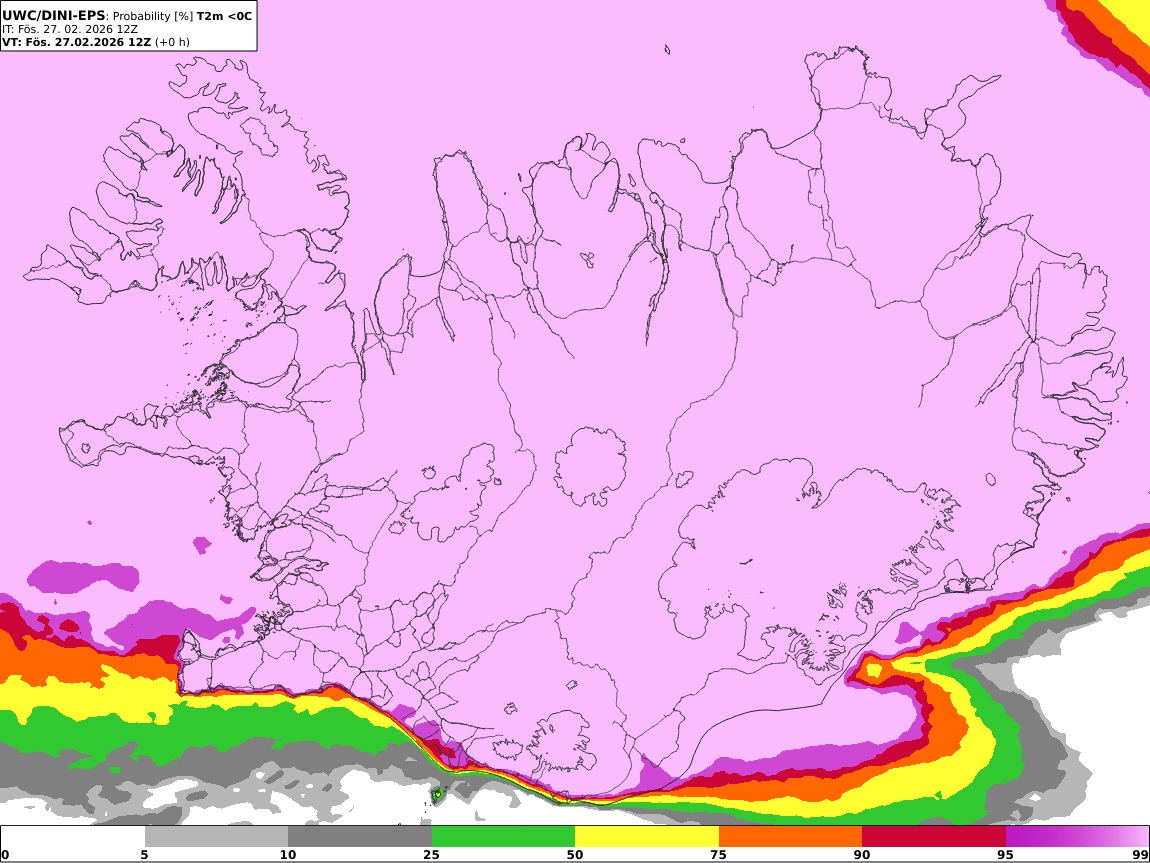Click the '99' colorbar tick label
1150x863 pixels.
coord(1140,855)
